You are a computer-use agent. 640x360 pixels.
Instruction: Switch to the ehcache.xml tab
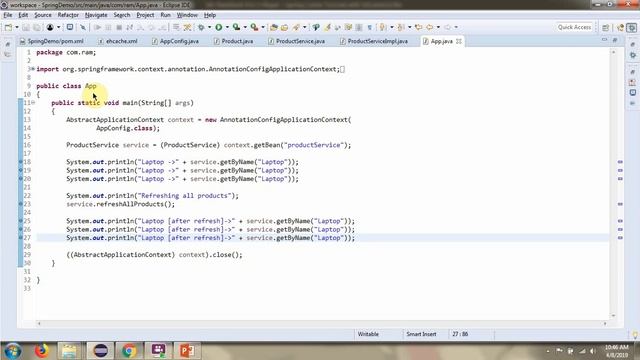tap(118, 41)
